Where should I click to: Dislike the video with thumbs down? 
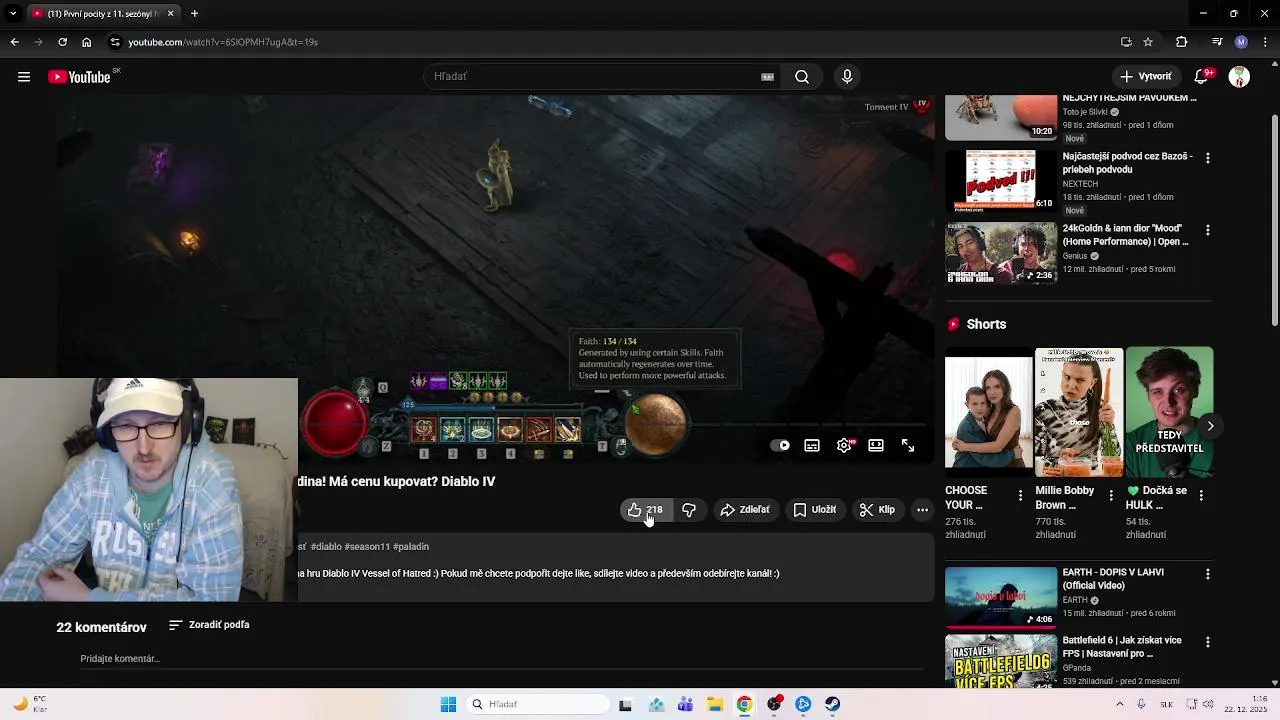tap(689, 510)
